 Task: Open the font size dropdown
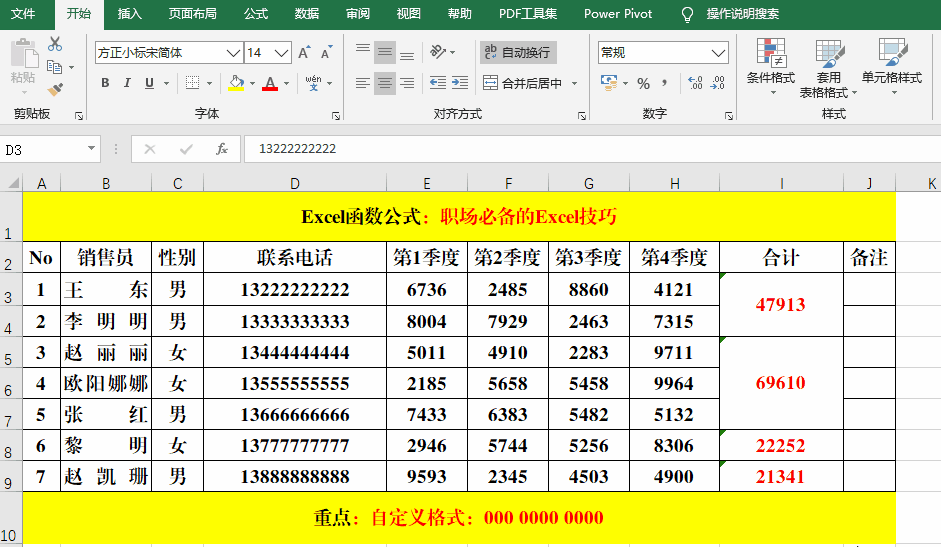click(x=281, y=53)
